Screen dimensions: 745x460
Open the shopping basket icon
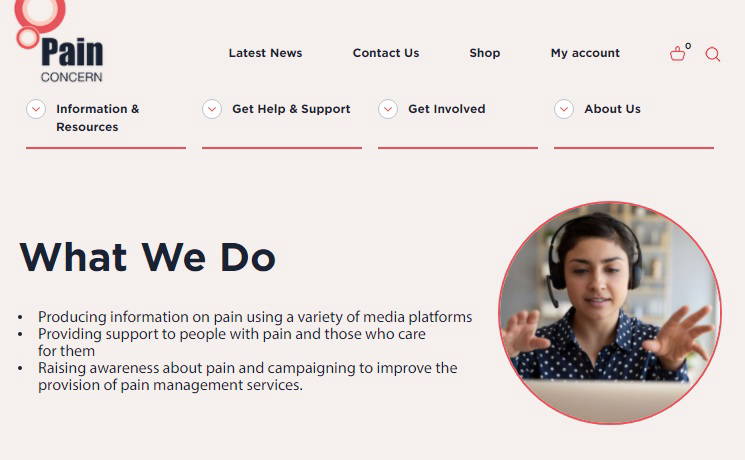[678, 54]
